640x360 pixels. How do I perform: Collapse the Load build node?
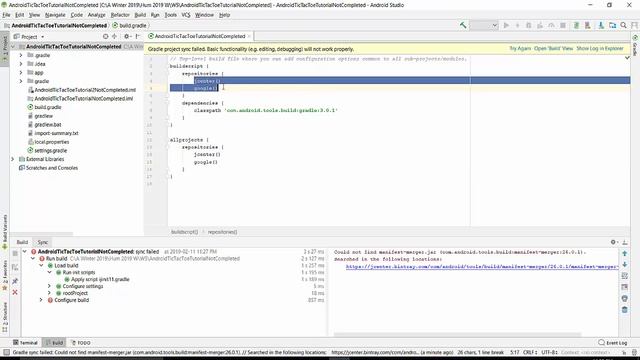tap(41, 265)
